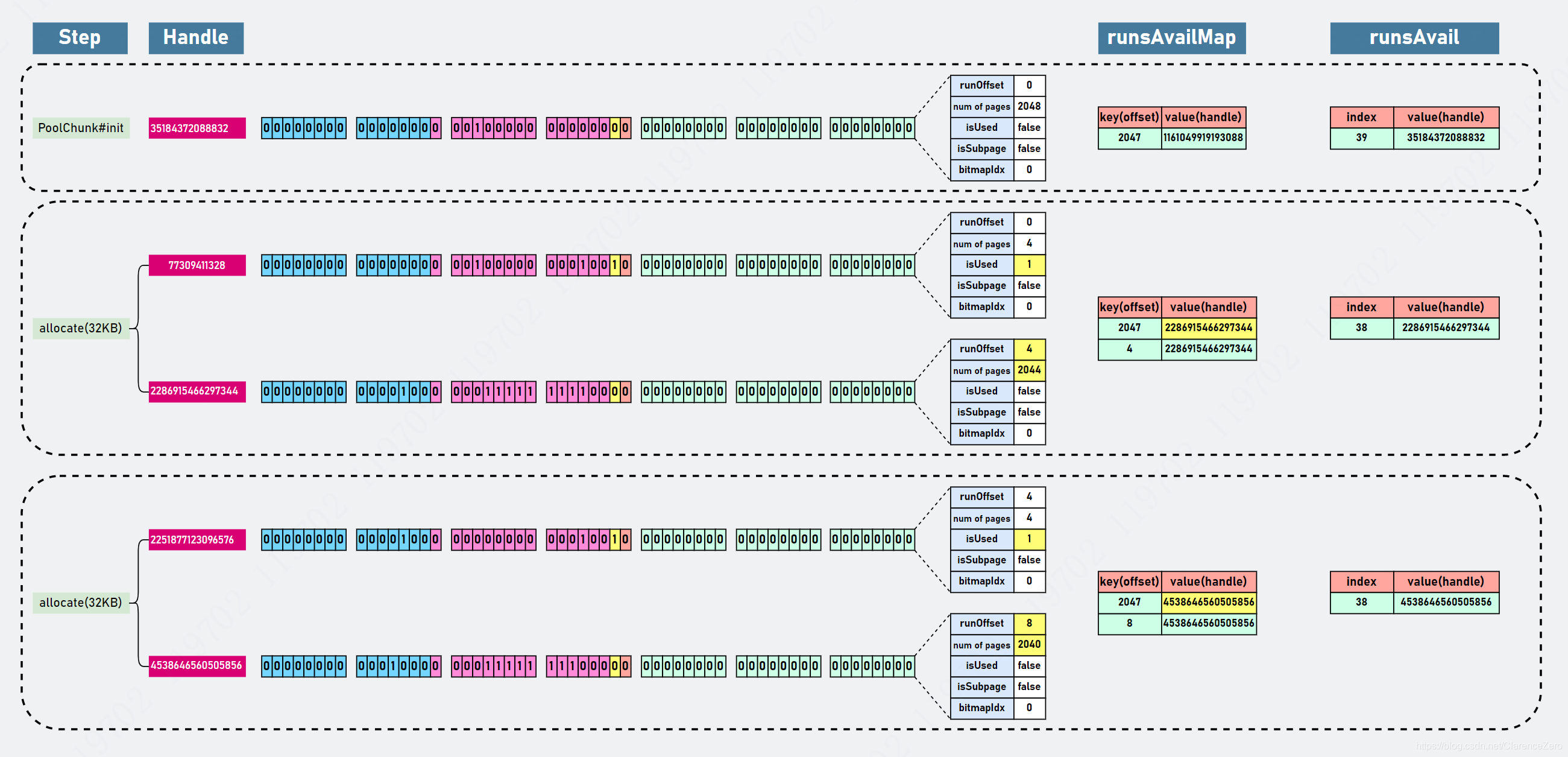The height and width of the screenshot is (757, 1568).
Task: Select the runsAvail header
Action: click(1414, 38)
